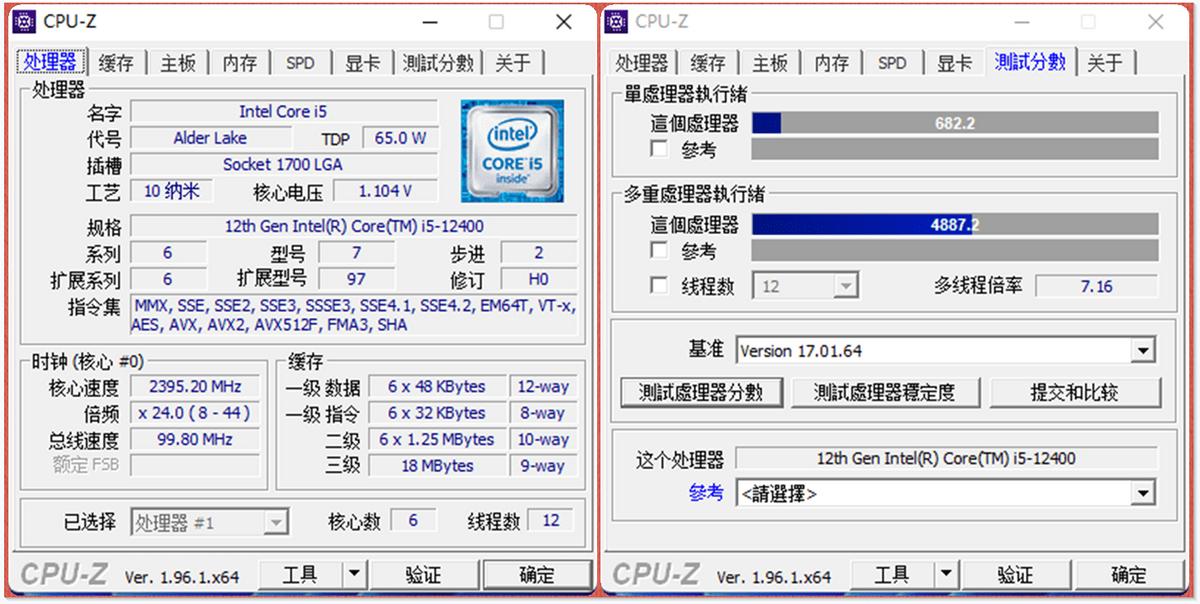This screenshot has height=604, width=1200.
Task: Click the 测试处理器分数 button
Action: 703,392
